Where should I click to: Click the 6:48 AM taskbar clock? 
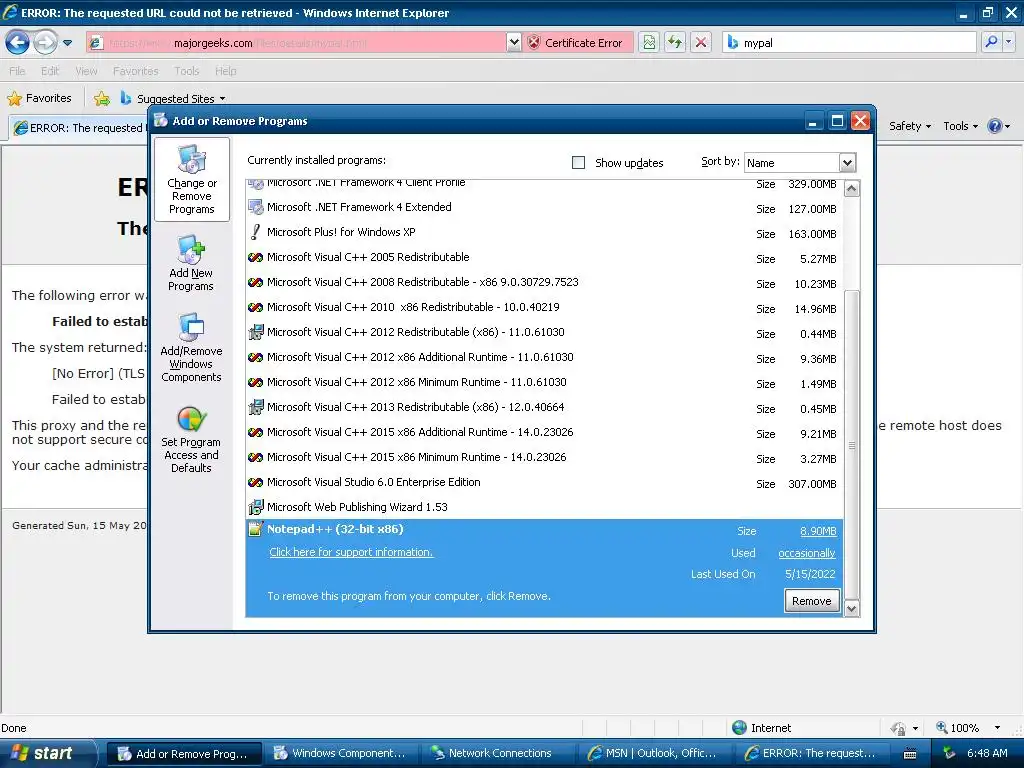click(x=987, y=753)
